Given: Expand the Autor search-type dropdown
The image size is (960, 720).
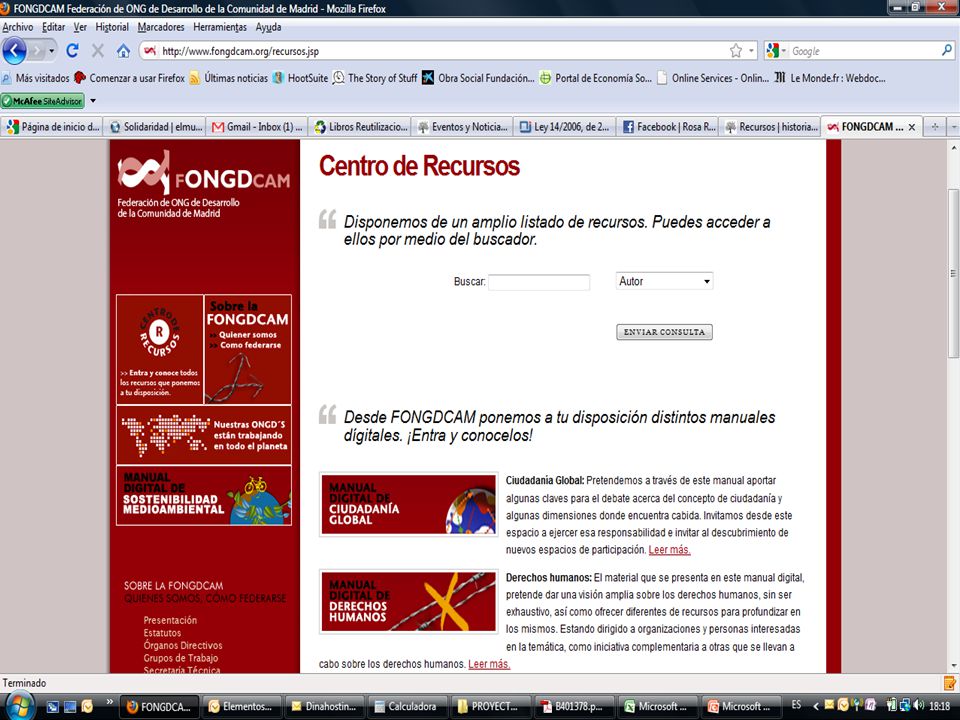Looking at the screenshot, I should (x=664, y=281).
